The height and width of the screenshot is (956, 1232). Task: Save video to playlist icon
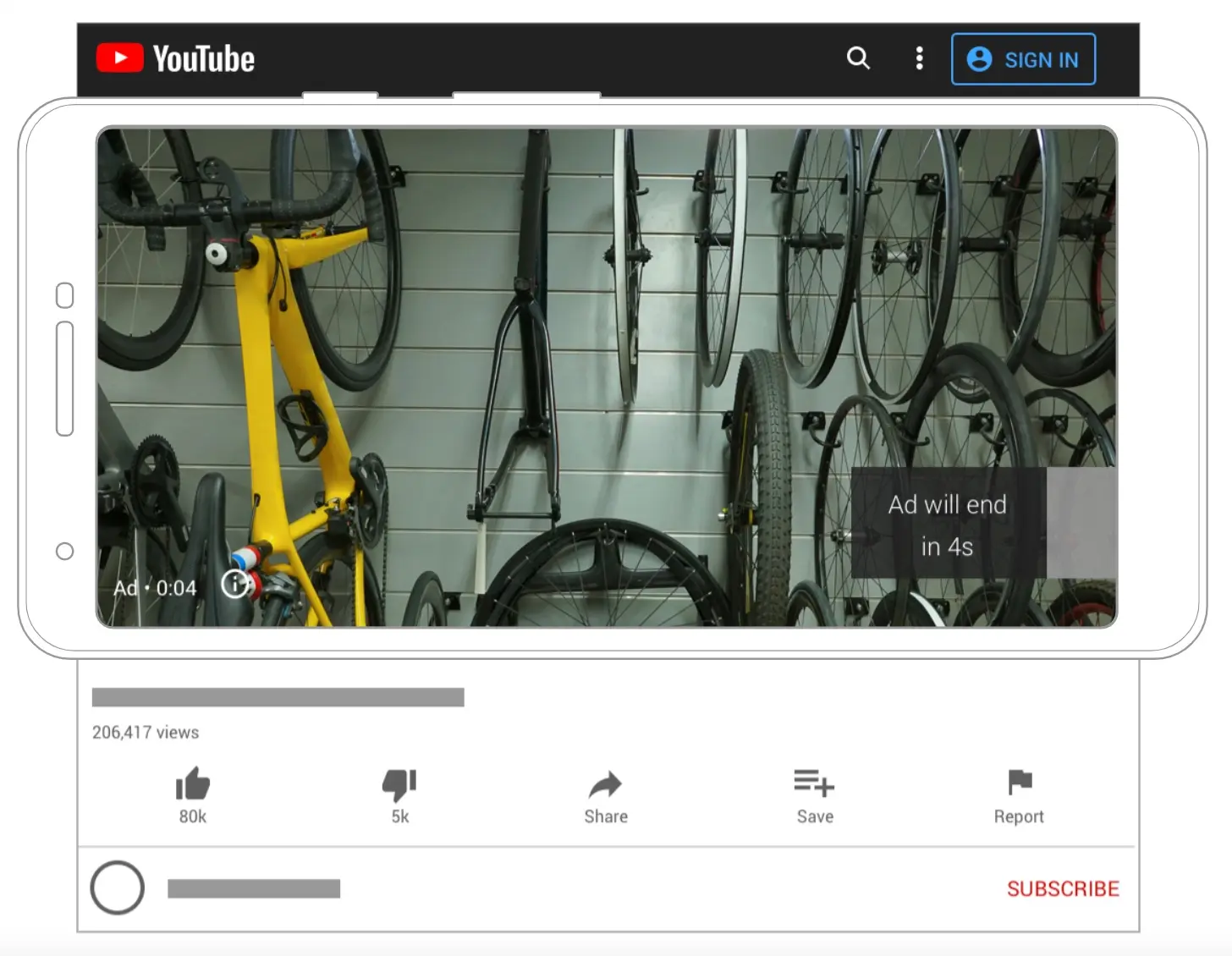tap(814, 783)
